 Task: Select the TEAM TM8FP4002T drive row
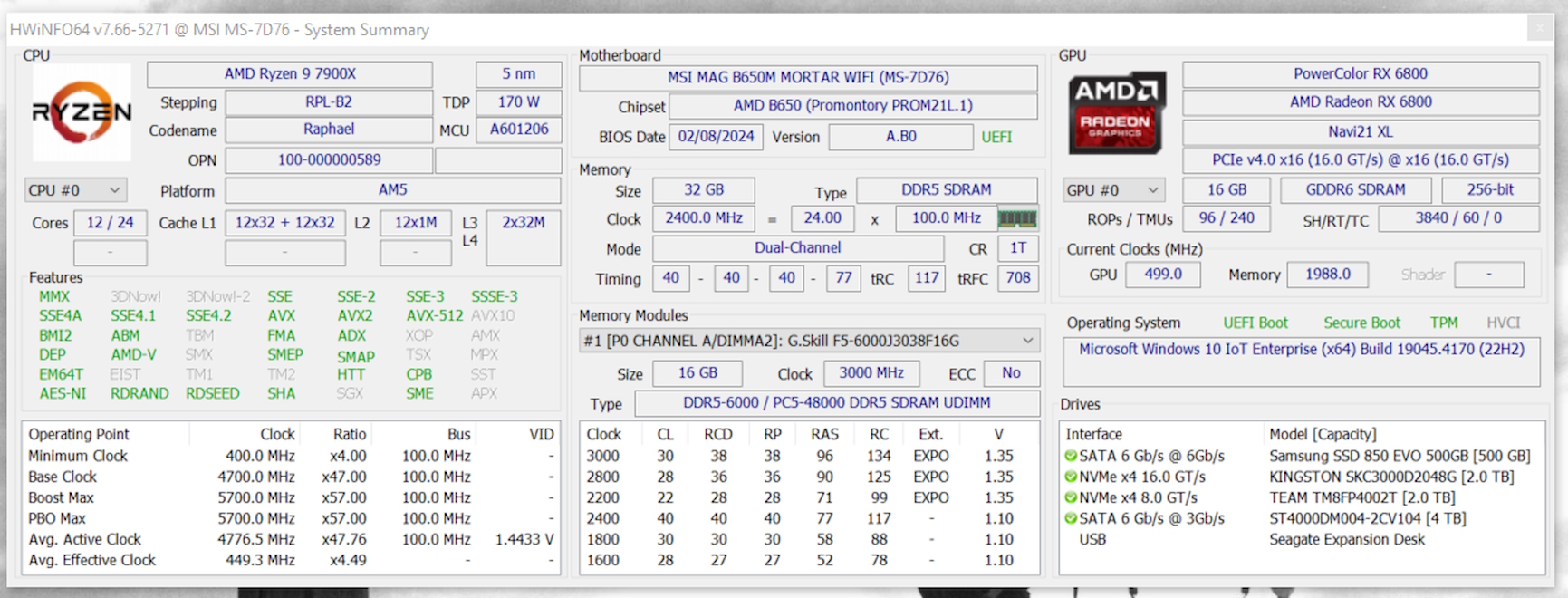(1302, 497)
